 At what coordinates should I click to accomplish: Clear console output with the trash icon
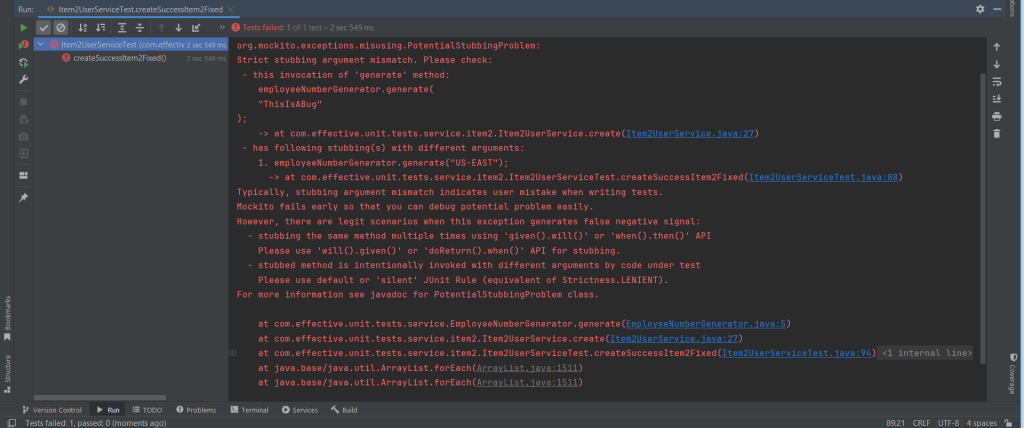pyautogui.click(x=996, y=133)
